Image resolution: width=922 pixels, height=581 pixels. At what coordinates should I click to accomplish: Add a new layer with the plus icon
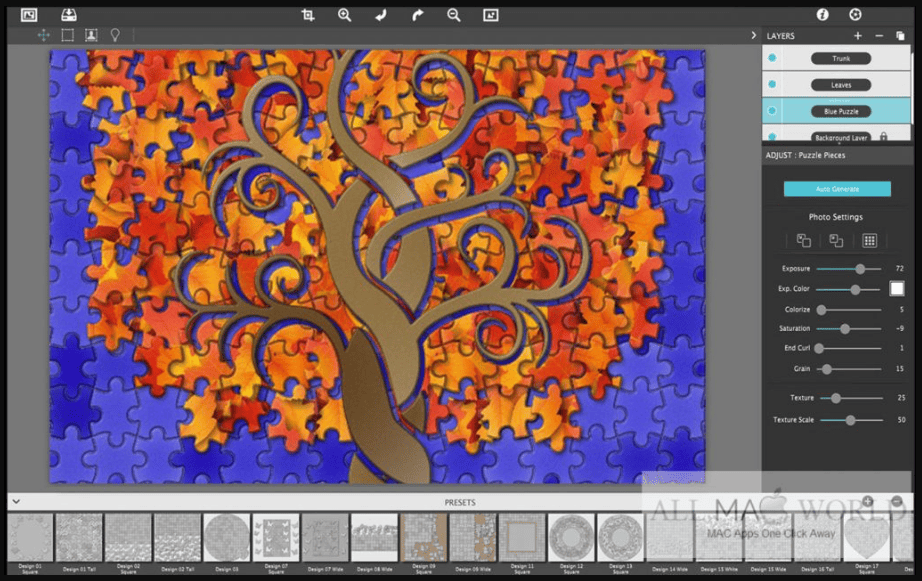pyautogui.click(x=858, y=36)
